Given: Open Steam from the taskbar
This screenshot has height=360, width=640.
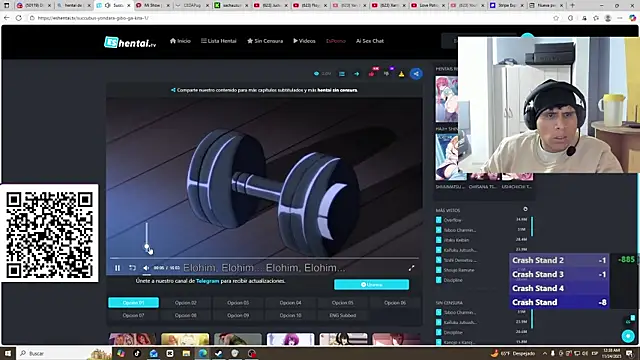Looking at the screenshot, I should [219, 353].
